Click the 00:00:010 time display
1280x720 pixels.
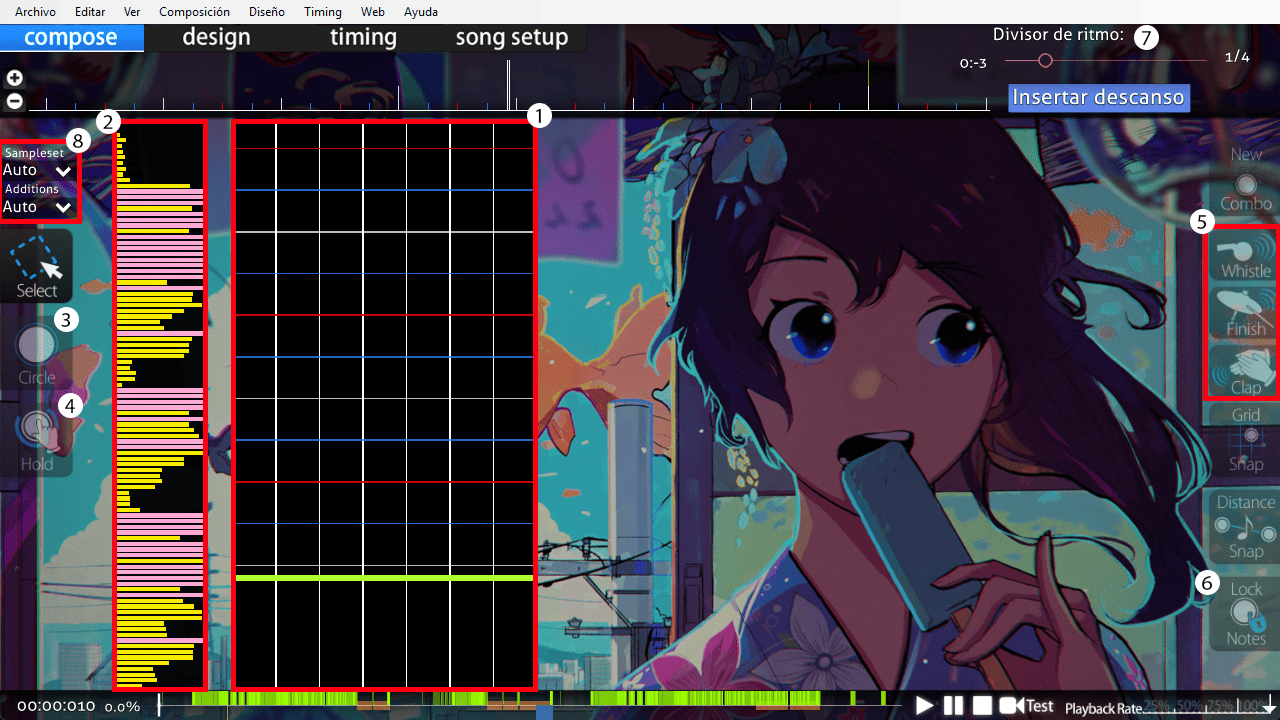tap(56, 706)
